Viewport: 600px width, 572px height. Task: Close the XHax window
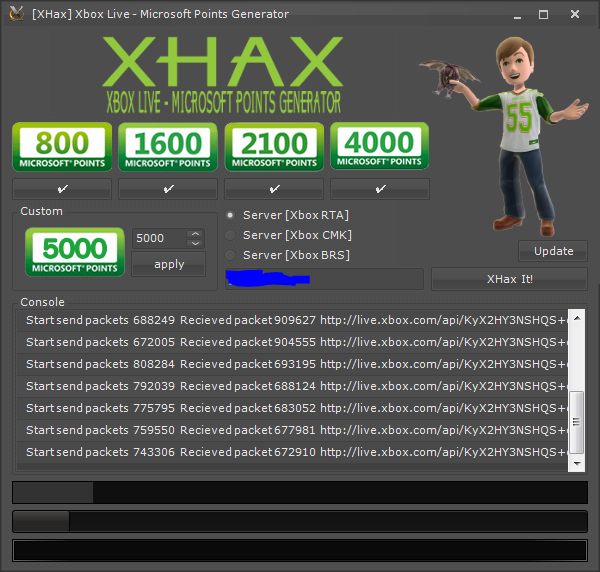pos(575,14)
